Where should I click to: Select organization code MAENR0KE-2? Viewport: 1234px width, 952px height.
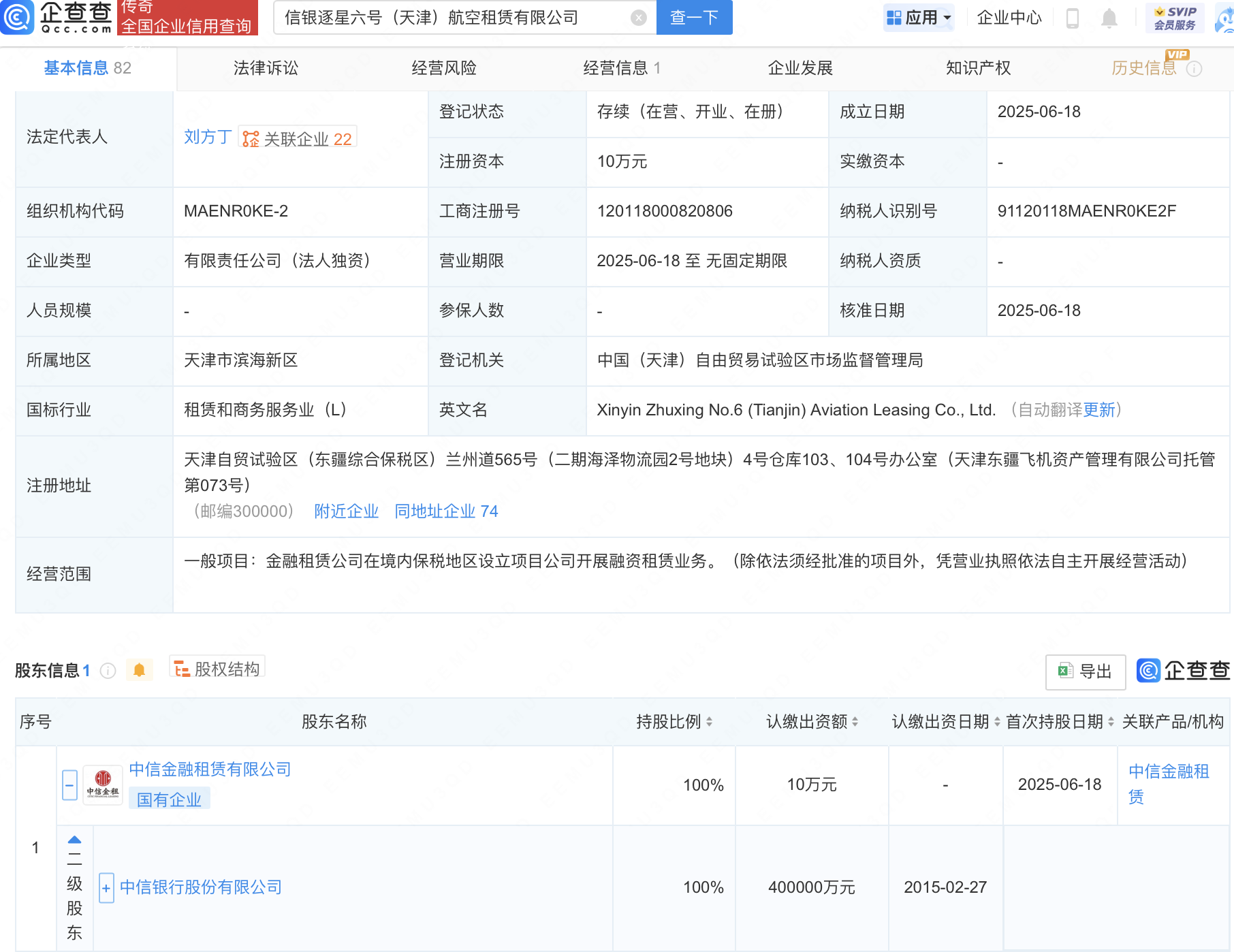pos(236,211)
